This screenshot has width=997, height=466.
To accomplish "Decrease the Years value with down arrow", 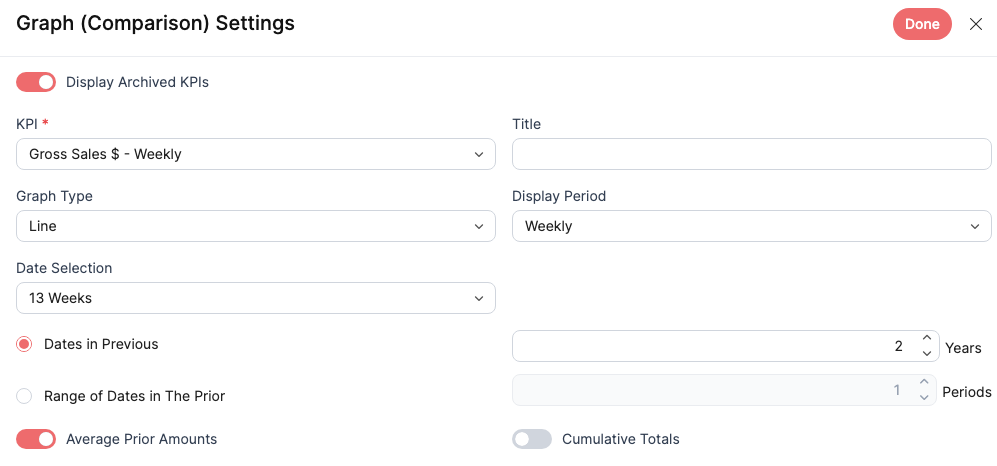I will click(x=927, y=353).
